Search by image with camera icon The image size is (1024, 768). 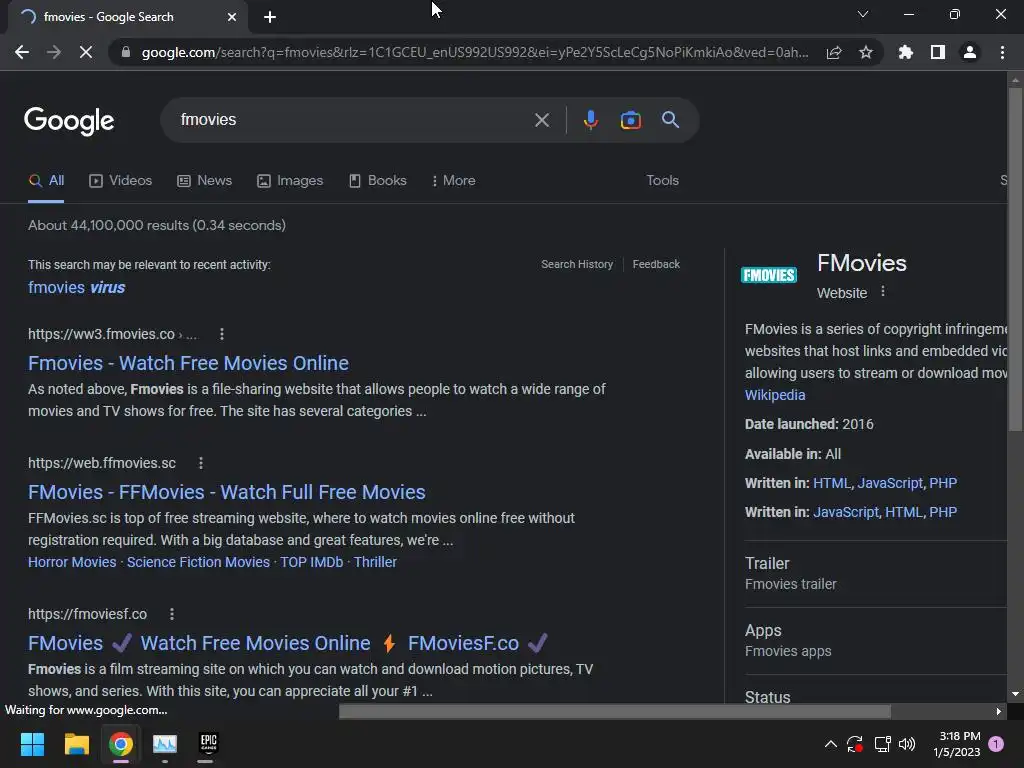click(630, 120)
